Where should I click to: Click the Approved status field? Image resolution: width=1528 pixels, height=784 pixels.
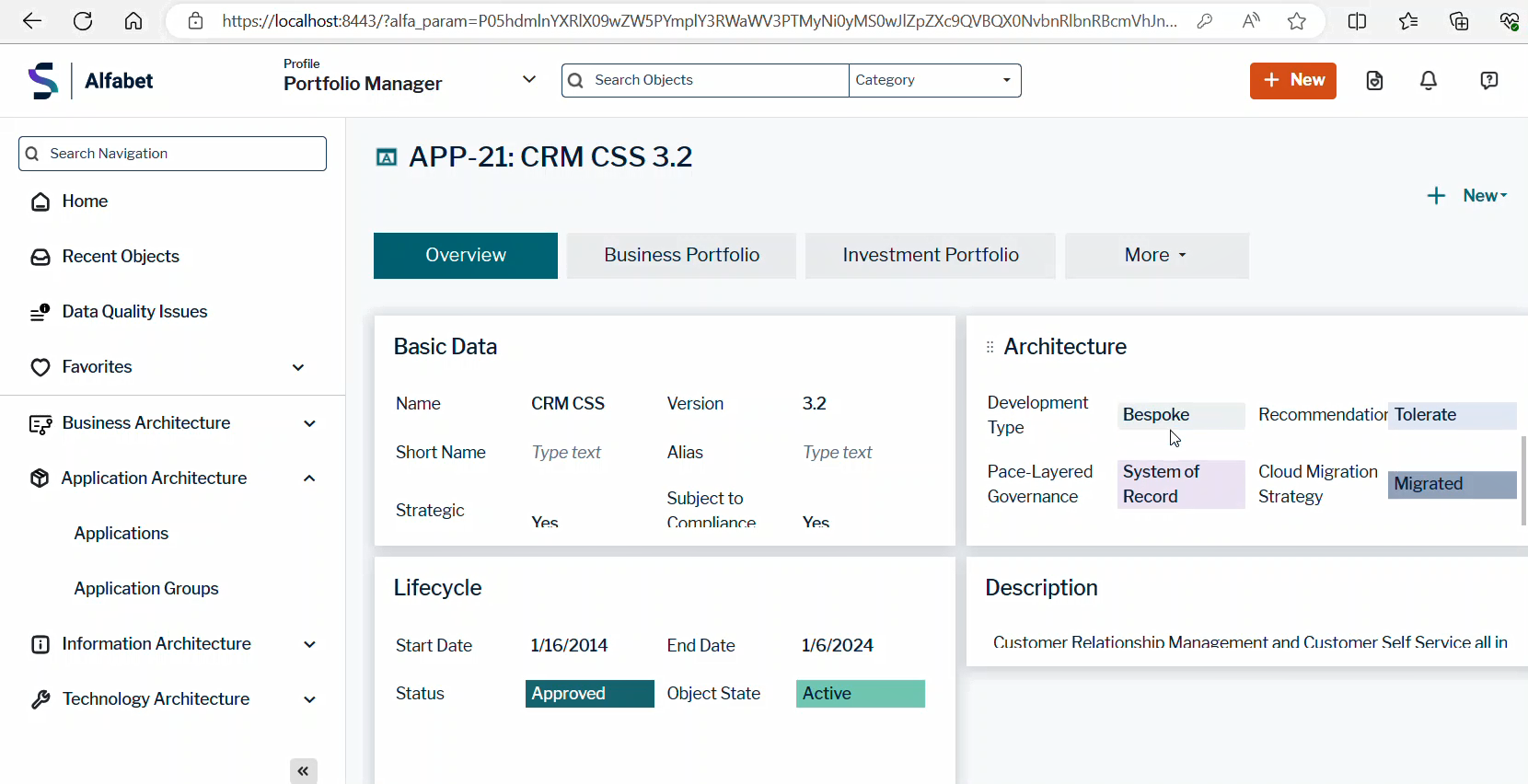coord(589,694)
